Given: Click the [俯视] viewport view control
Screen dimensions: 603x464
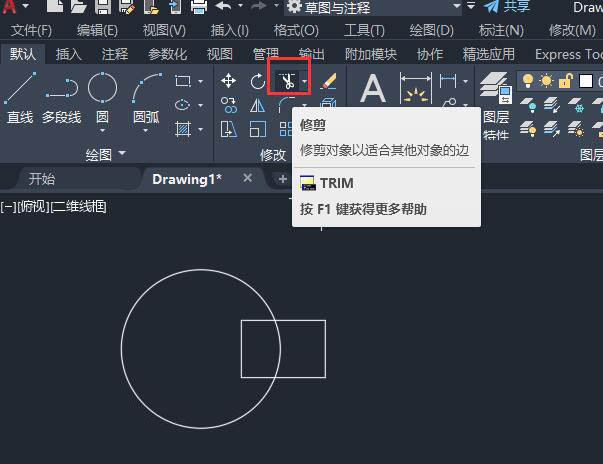Looking at the screenshot, I should (x=33, y=207).
